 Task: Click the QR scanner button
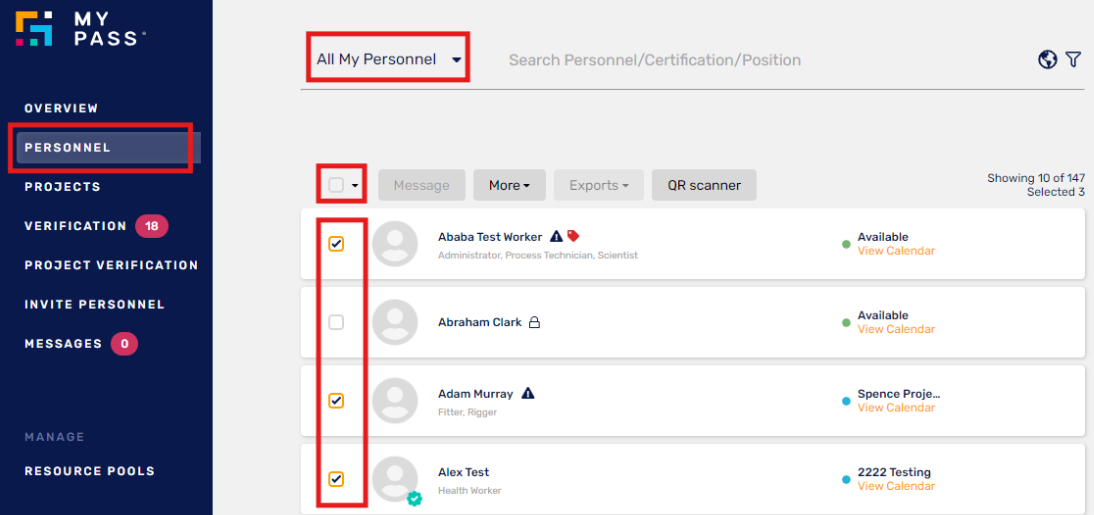click(x=704, y=185)
